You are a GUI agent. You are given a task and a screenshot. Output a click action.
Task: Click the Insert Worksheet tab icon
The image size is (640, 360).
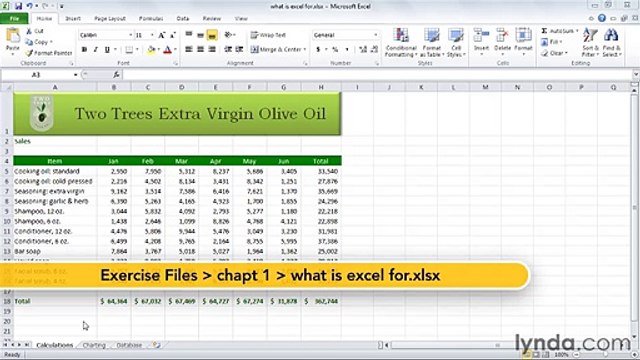tap(156, 345)
